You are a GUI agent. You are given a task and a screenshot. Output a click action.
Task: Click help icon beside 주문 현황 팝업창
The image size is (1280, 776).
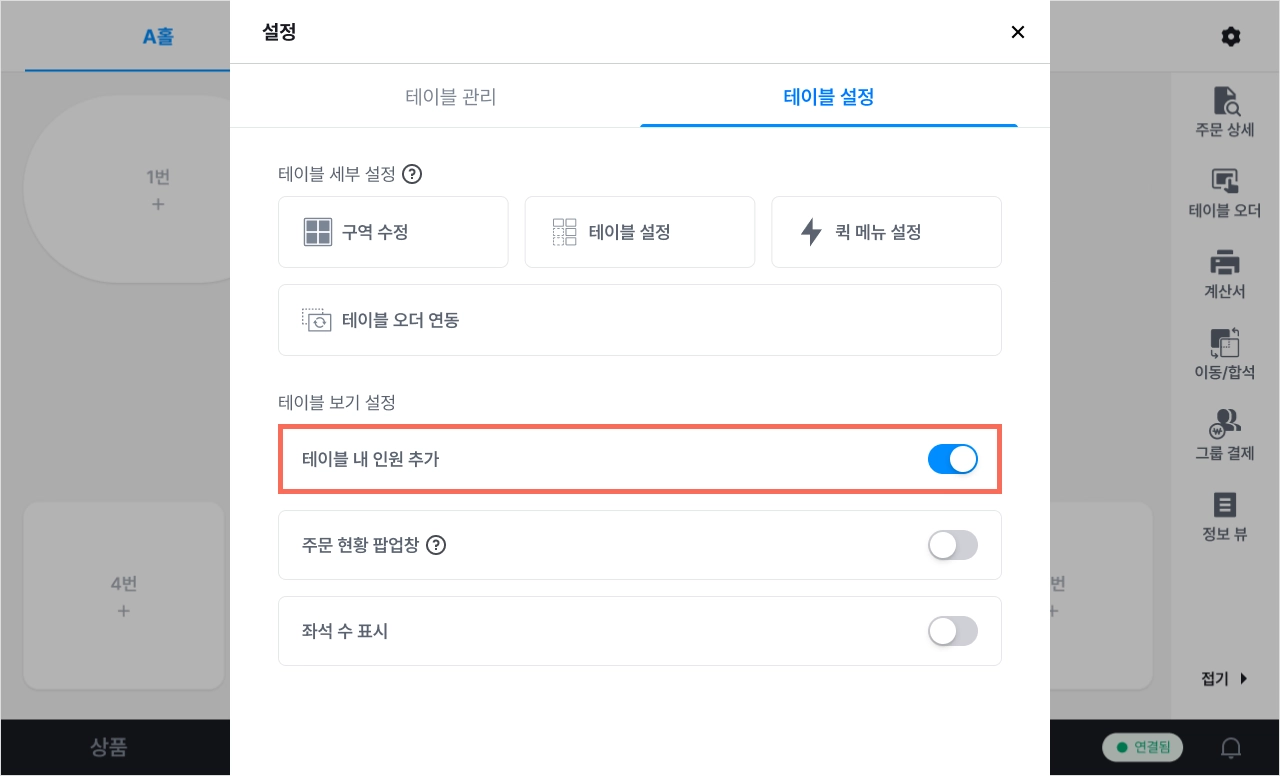(x=436, y=545)
